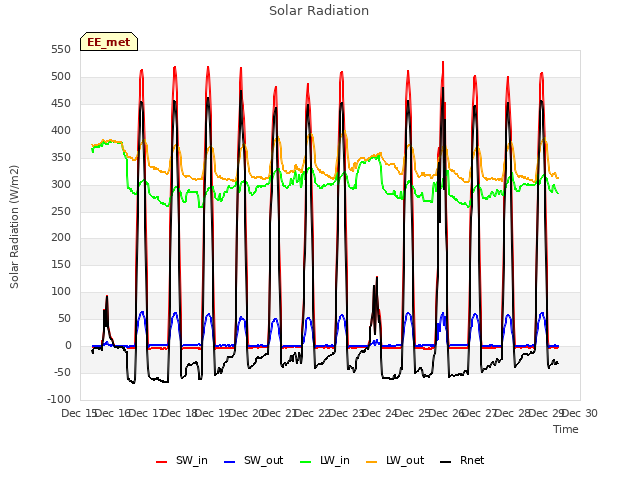Viewport: 640px width, 480px height.
Task: Toggle the SW_out legend entry
Action: pos(253,460)
